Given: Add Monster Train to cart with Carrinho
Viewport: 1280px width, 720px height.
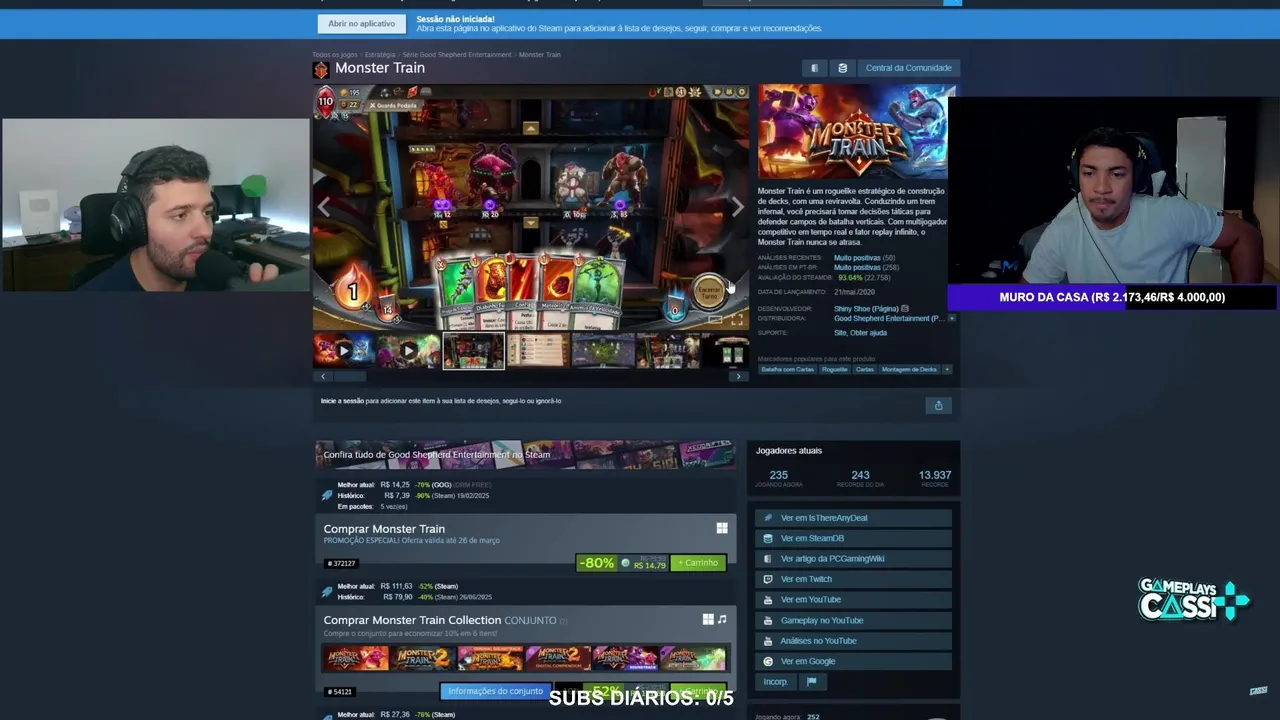Looking at the screenshot, I should (698, 563).
